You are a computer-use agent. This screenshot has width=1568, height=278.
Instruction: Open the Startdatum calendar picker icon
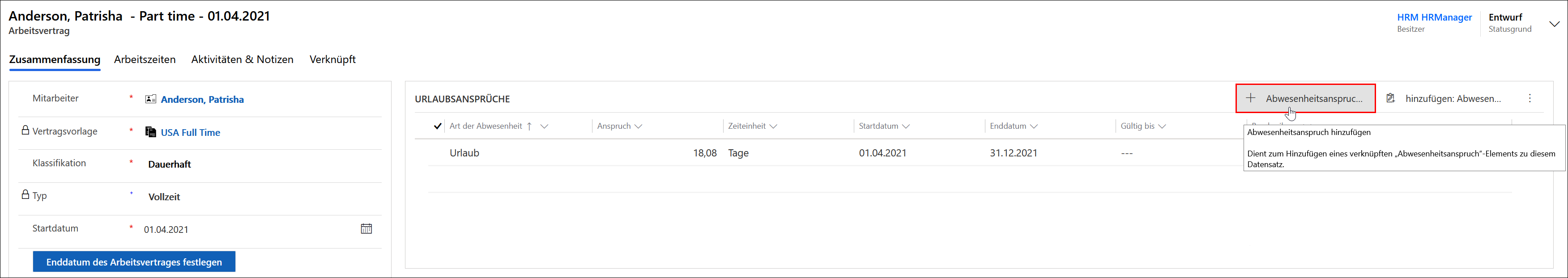[366, 229]
